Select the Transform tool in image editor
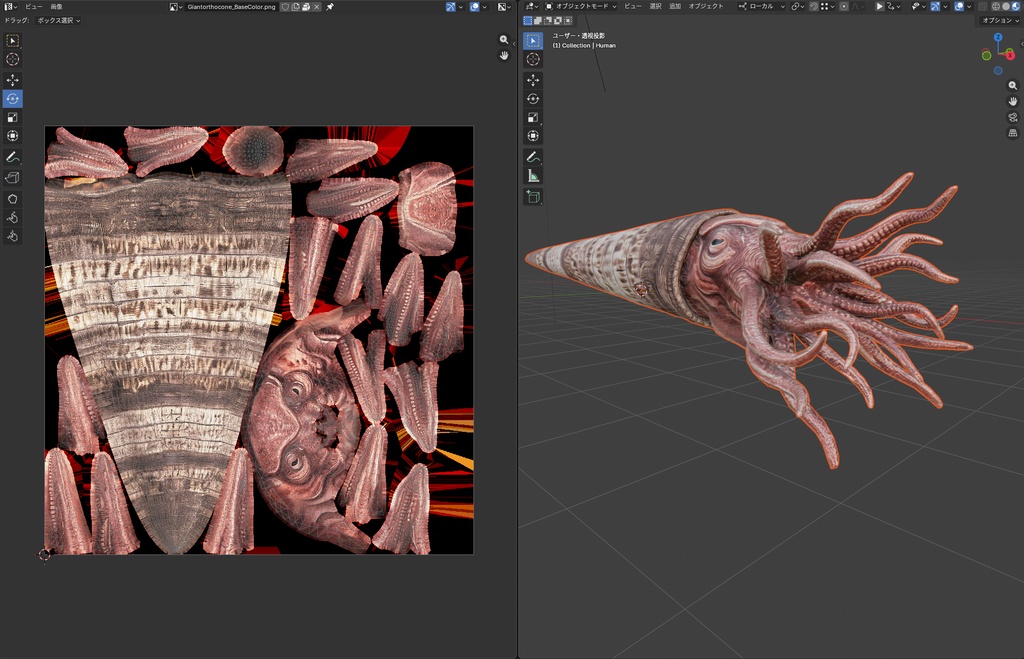The height and width of the screenshot is (659, 1024). coord(12,136)
